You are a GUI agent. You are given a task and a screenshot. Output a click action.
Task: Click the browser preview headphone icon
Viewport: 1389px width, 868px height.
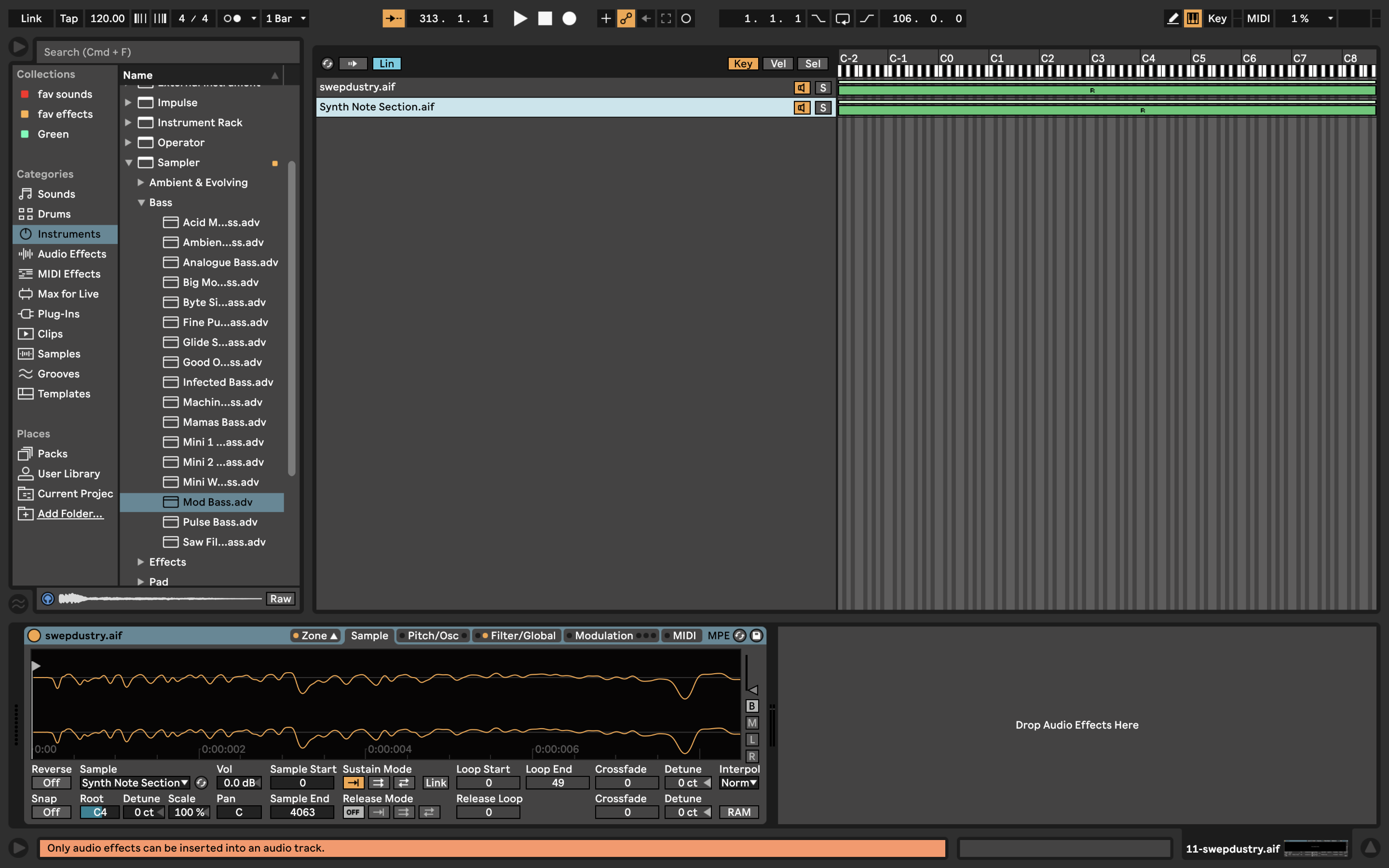pyautogui.click(x=48, y=599)
